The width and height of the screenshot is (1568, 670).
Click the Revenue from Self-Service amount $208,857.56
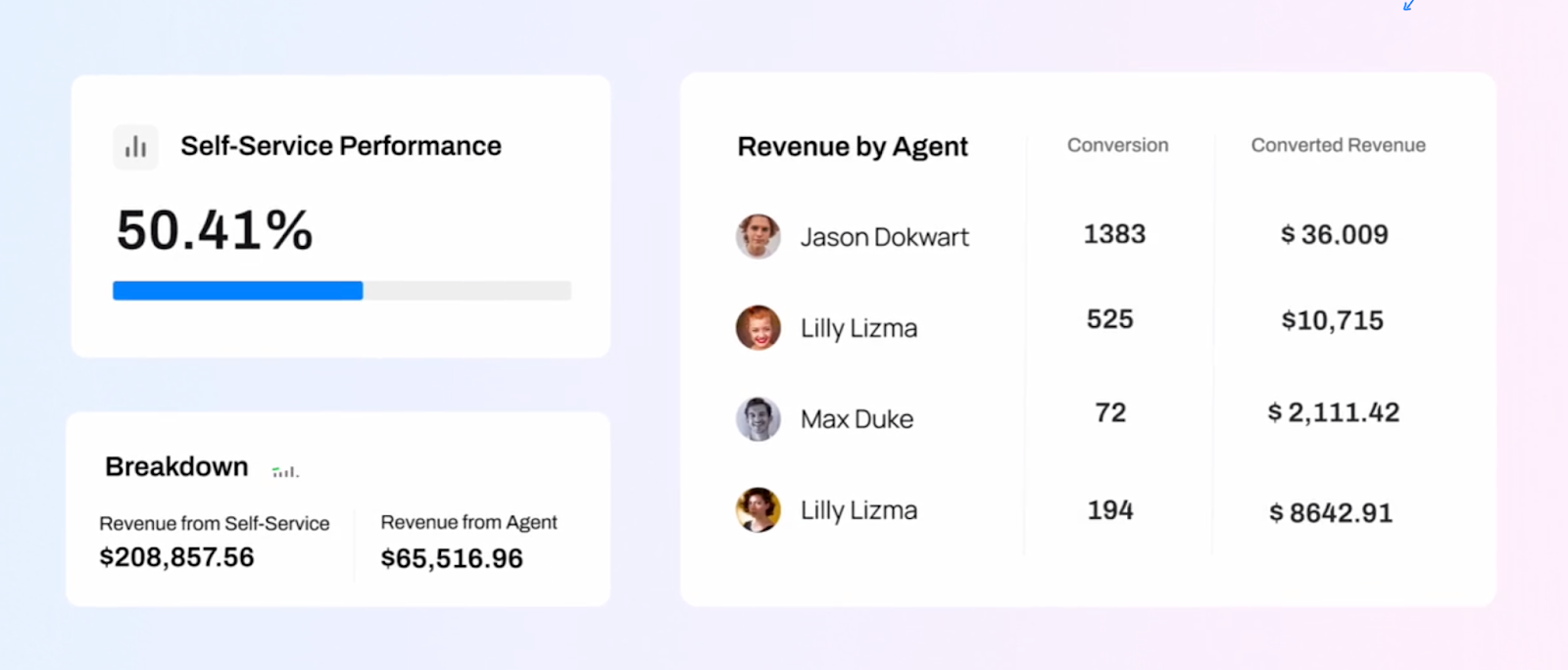176,557
